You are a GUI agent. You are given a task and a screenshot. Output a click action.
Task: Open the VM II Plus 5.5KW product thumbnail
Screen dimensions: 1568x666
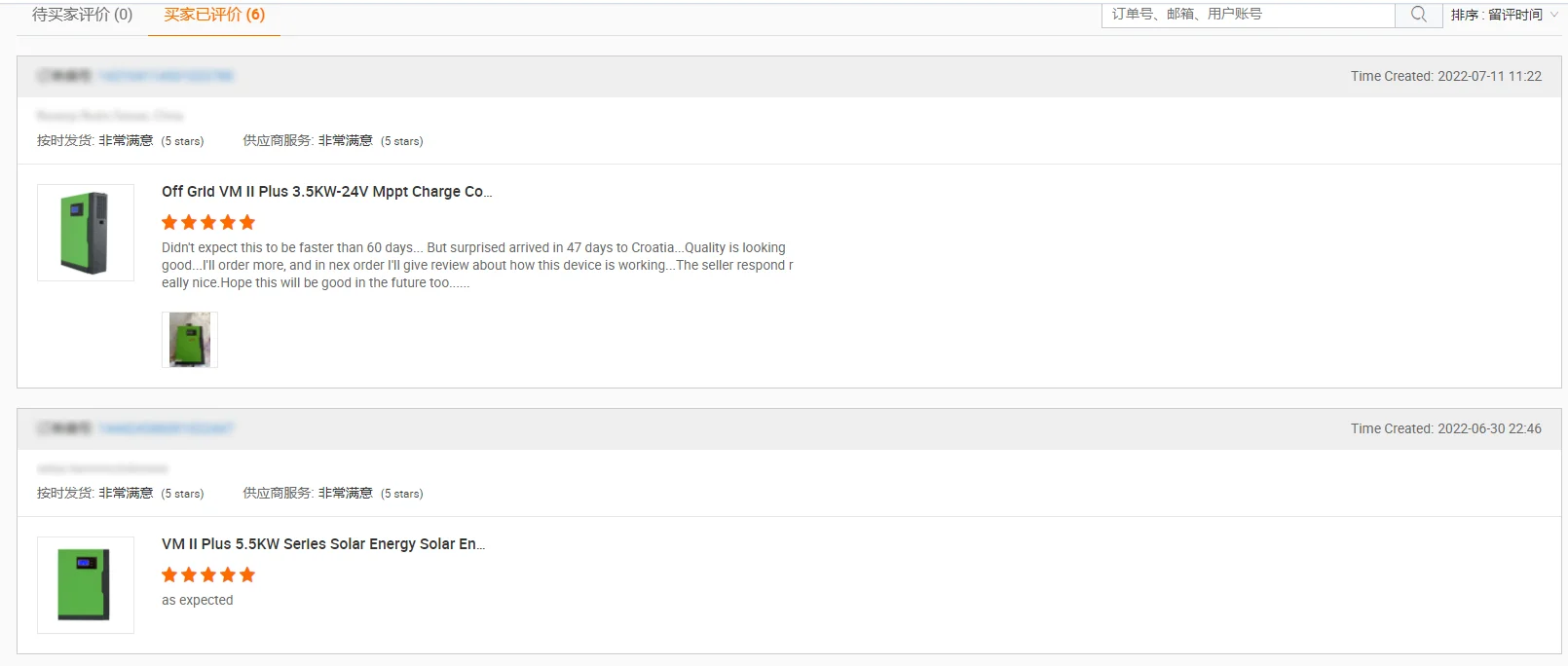click(86, 584)
